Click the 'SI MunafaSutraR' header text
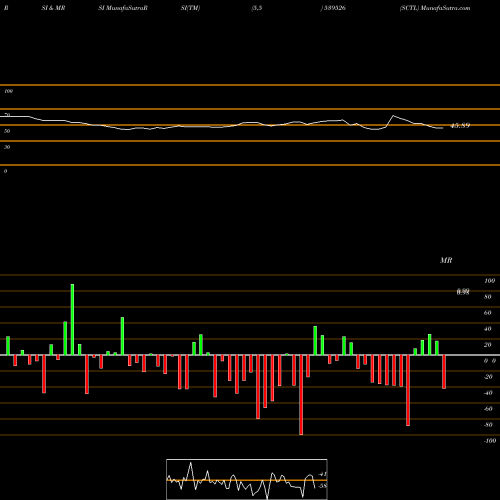The height and width of the screenshot is (500, 500). coord(123,8)
